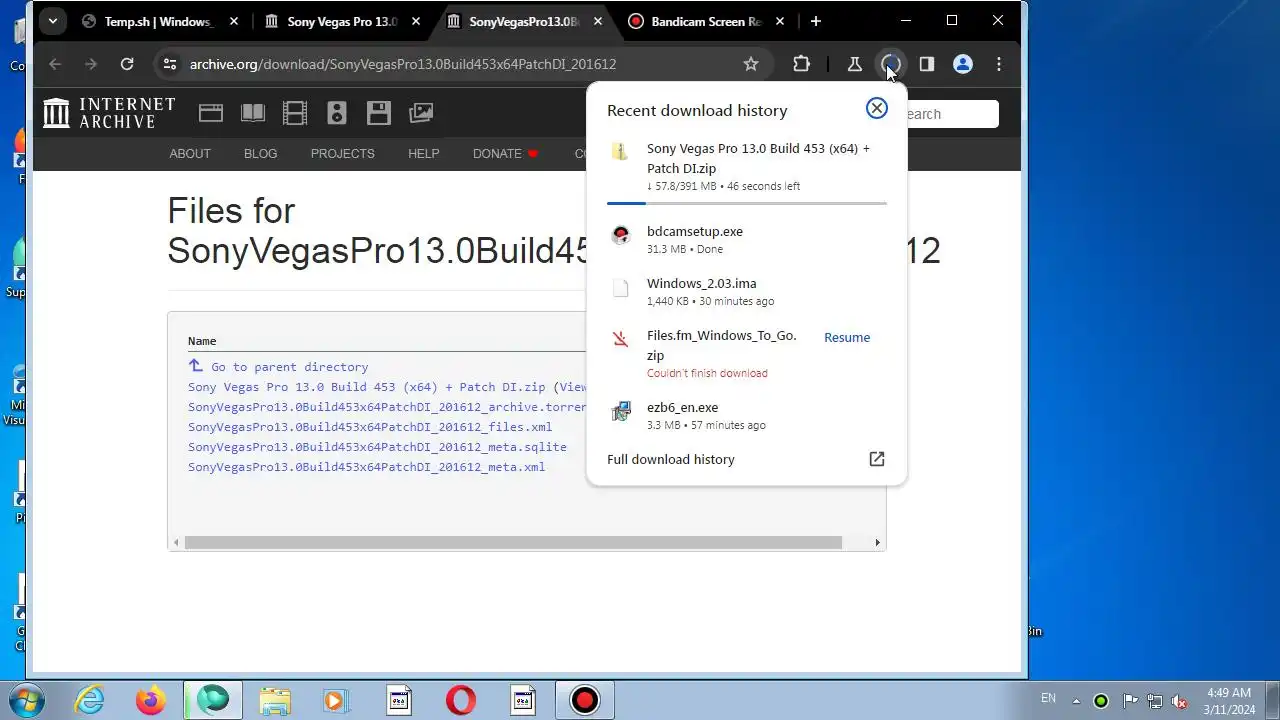Open a new browser tab
The width and height of the screenshot is (1280, 720).
[816, 21]
